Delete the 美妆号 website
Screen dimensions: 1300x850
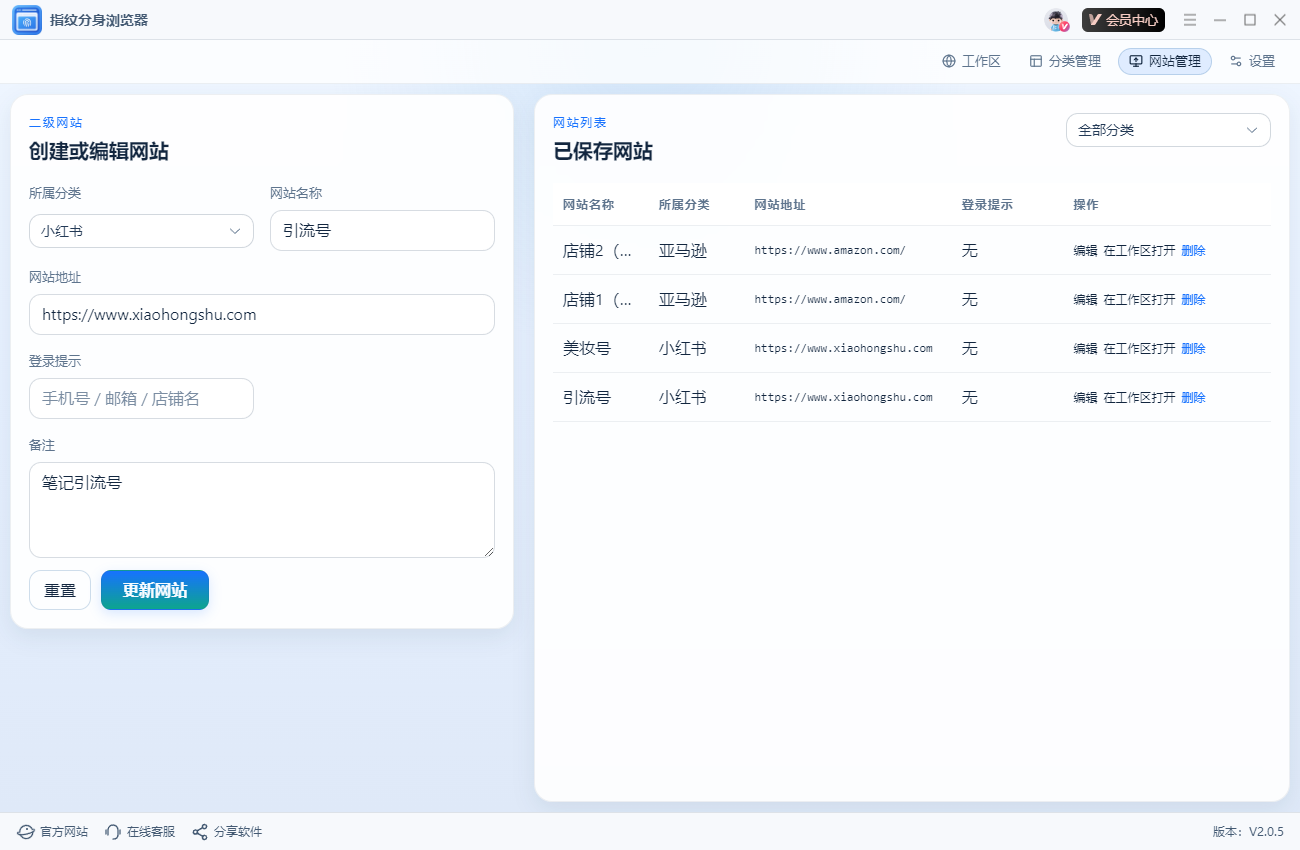(x=1193, y=349)
